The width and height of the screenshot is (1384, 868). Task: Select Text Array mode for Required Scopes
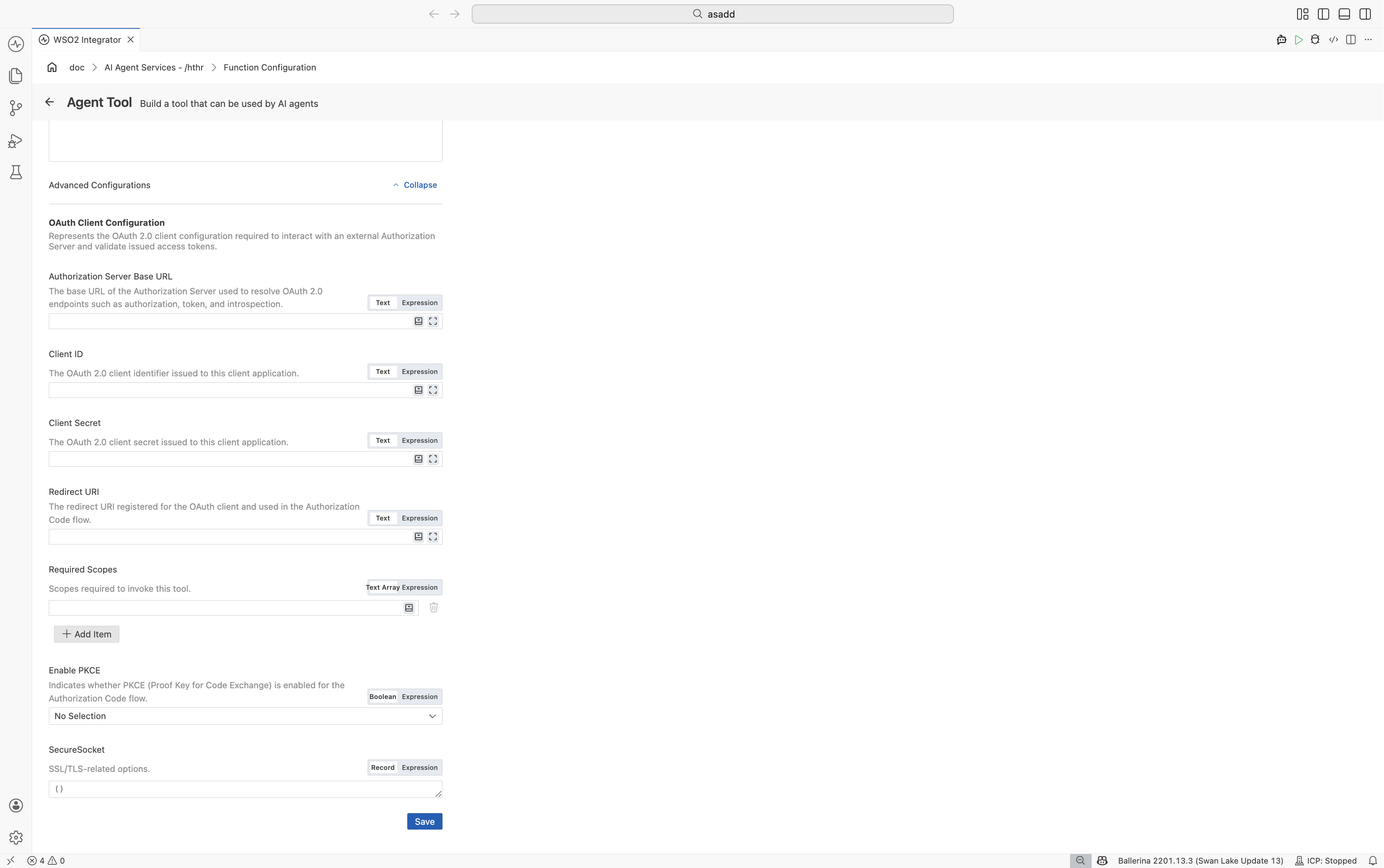coord(383,587)
